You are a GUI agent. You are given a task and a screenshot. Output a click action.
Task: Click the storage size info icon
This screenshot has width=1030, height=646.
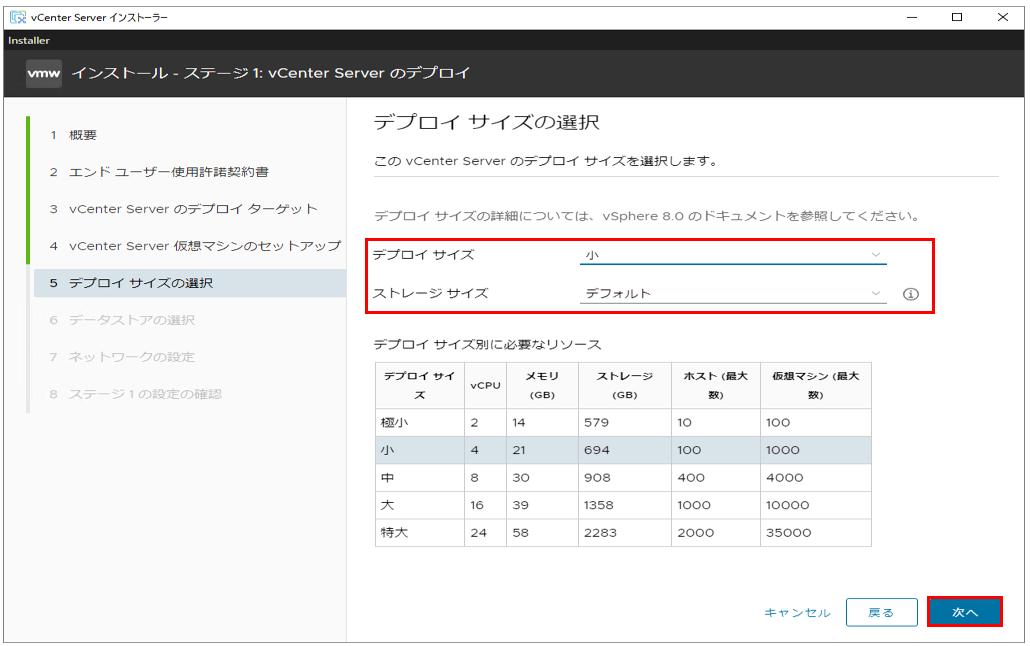(x=910, y=294)
